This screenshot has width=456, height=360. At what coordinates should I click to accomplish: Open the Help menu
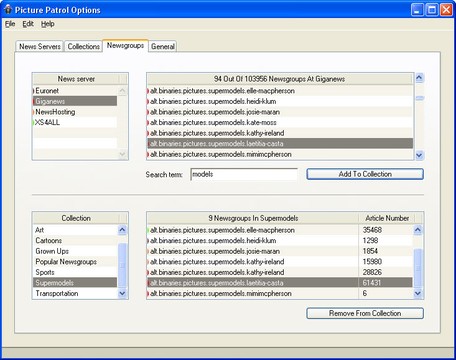click(x=48, y=24)
